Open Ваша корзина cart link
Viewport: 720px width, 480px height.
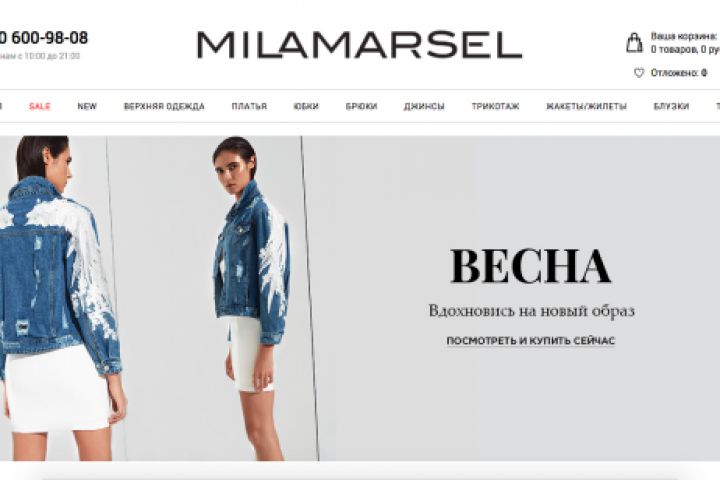click(x=685, y=36)
